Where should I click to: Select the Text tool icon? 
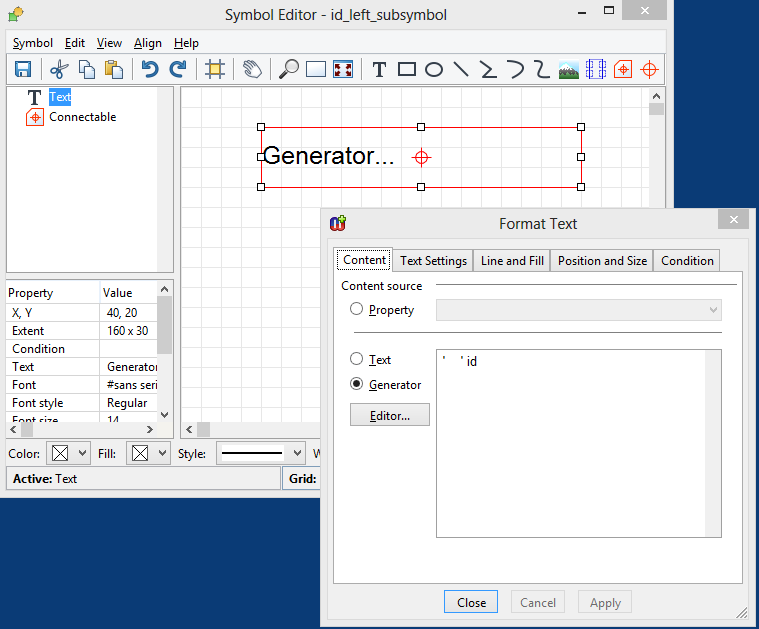379,69
